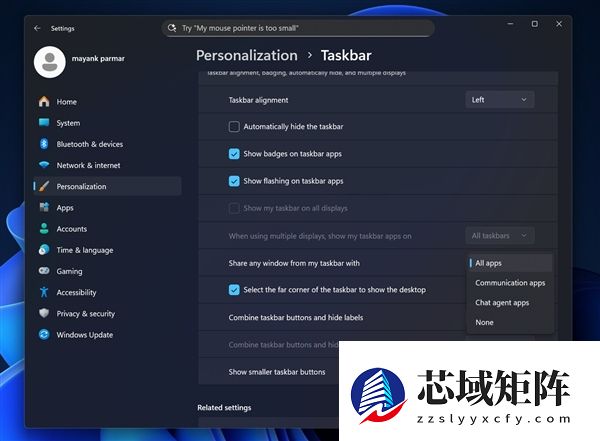Go to Home settings page
Viewport: 600px width, 441px height.
point(107,101)
